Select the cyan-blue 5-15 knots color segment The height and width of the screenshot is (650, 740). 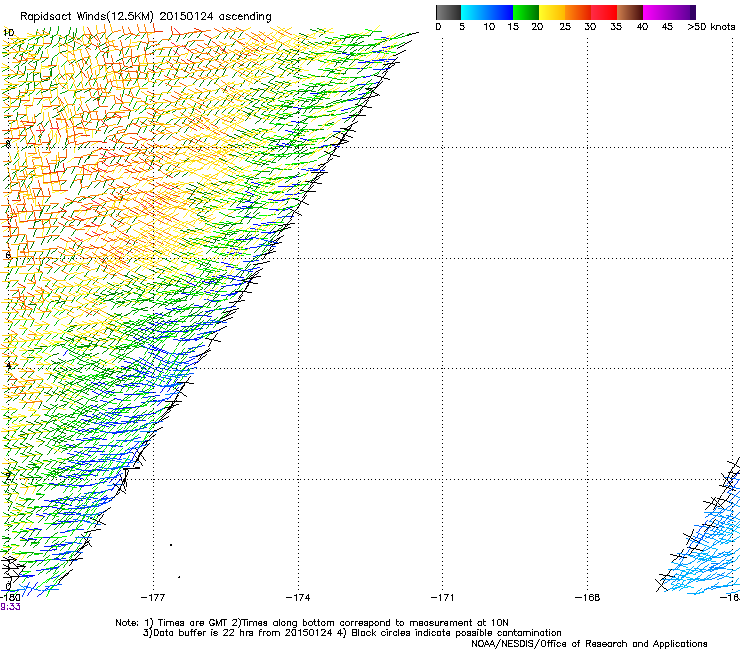click(487, 12)
